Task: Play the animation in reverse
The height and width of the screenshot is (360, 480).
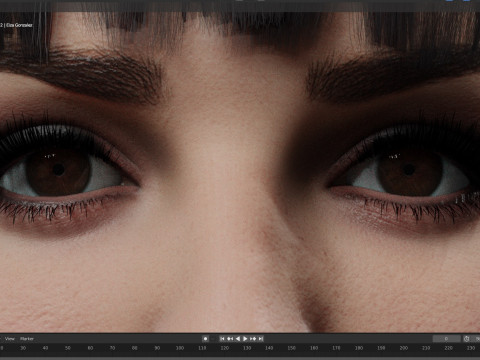Action: pos(237,339)
